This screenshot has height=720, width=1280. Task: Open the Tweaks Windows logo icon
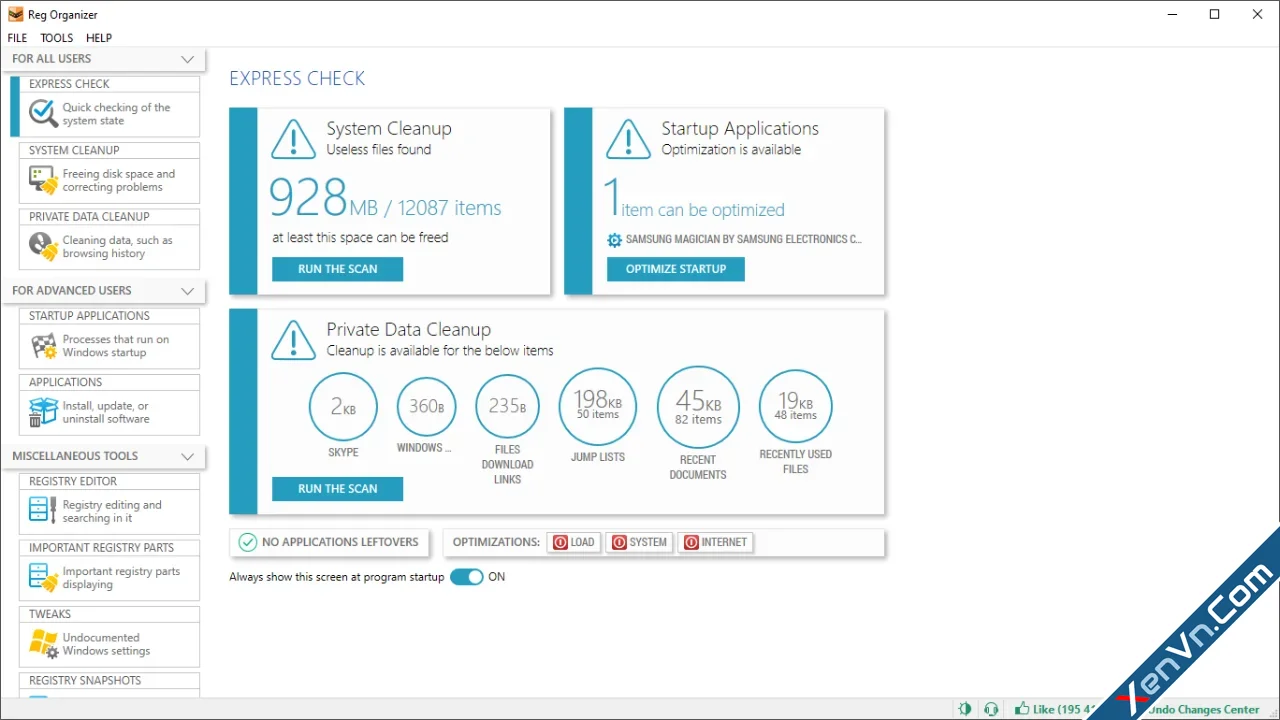point(43,644)
